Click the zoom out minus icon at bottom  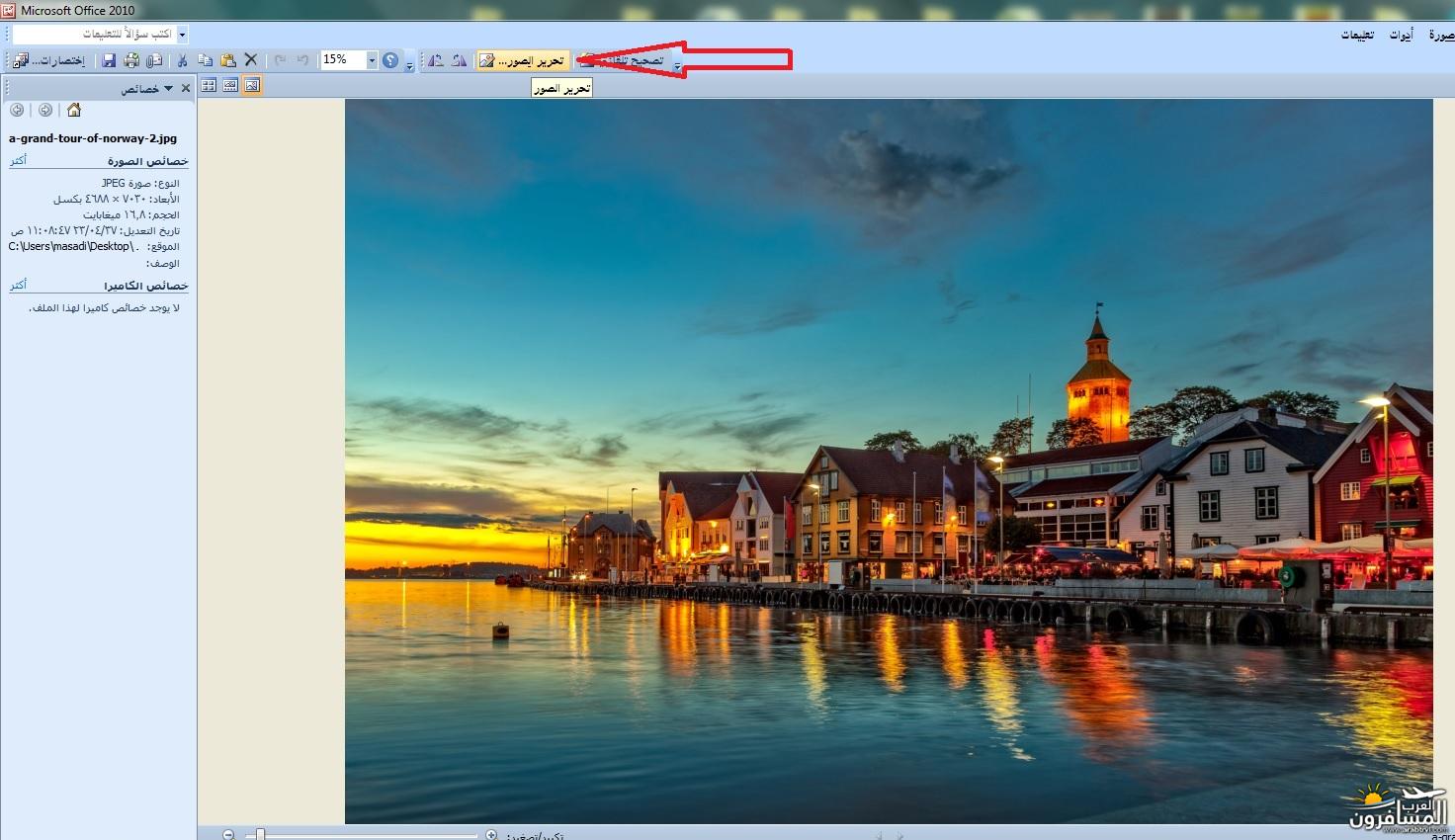(228, 834)
